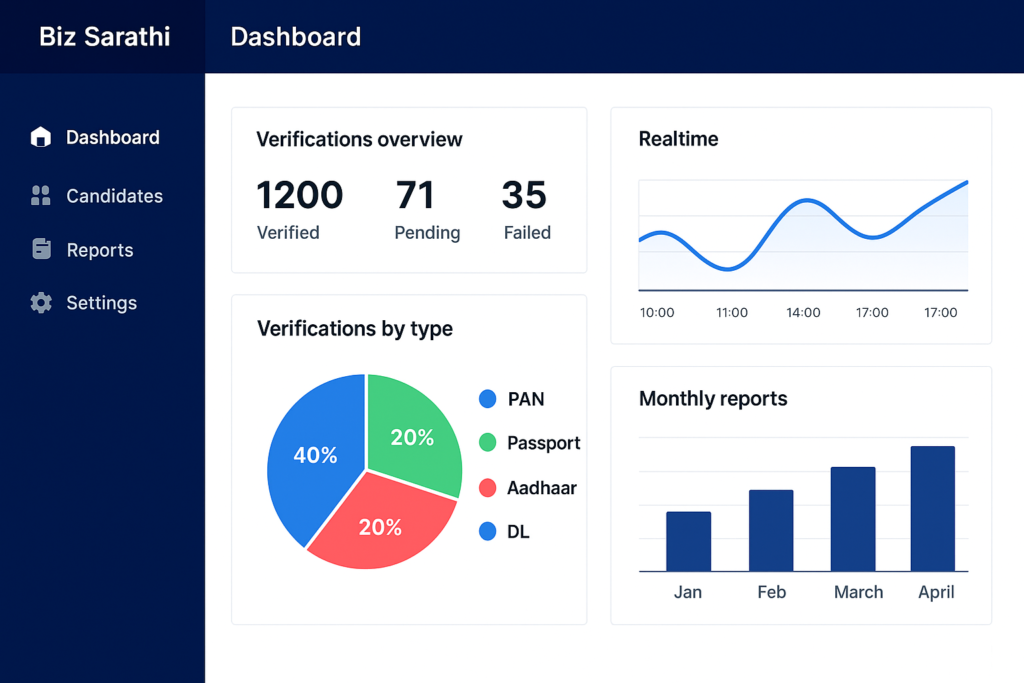1024x683 pixels.
Task: Click the blue dot beside DL
Action: click(488, 532)
